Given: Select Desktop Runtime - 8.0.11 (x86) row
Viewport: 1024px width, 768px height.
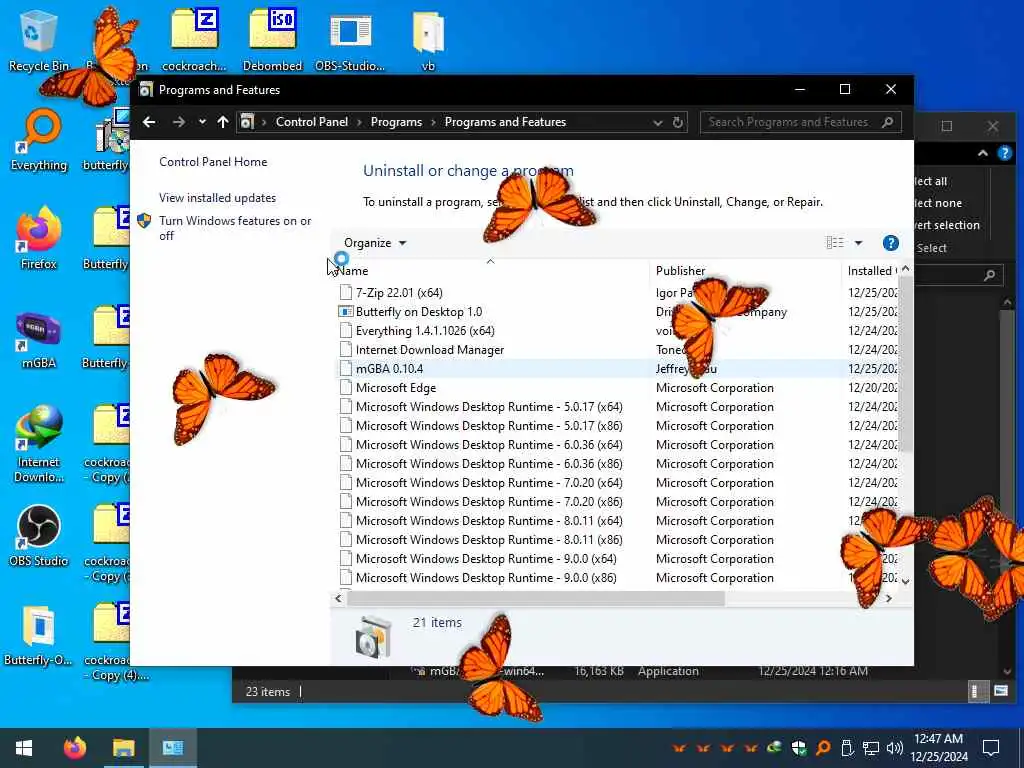Looking at the screenshot, I should [488, 539].
